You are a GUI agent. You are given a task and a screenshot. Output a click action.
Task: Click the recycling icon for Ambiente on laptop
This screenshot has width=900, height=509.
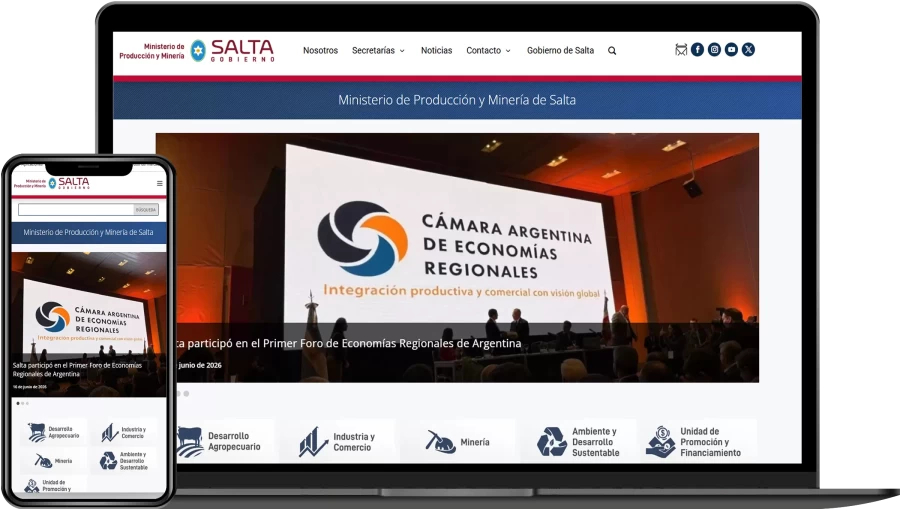[552, 442]
